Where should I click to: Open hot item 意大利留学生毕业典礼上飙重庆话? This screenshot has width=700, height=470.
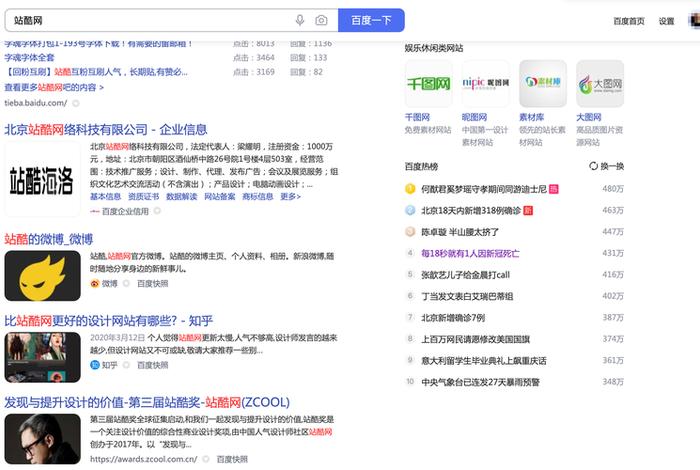pos(483,360)
